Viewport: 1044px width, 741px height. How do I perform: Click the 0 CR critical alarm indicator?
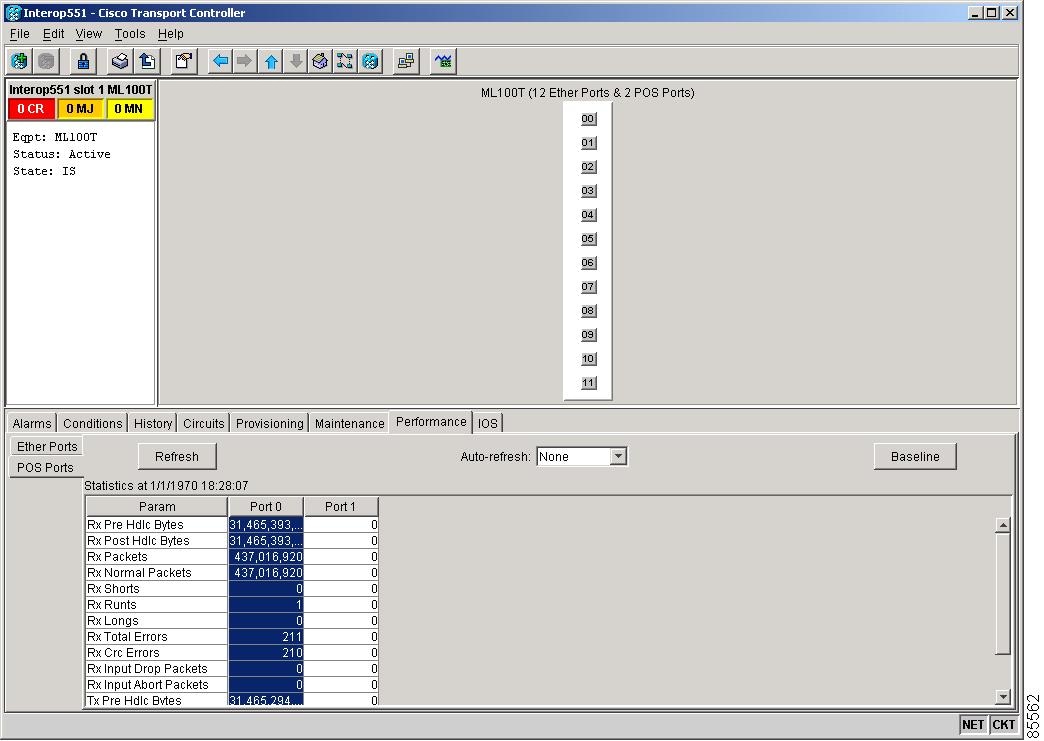pyautogui.click(x=31, y=109)
